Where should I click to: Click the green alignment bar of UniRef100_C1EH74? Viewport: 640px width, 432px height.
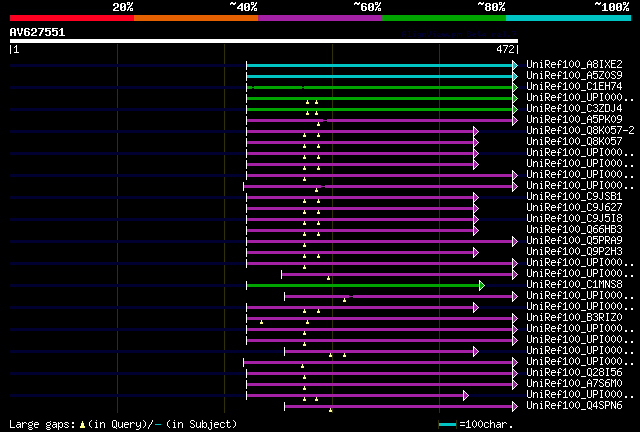pos(380,87)
